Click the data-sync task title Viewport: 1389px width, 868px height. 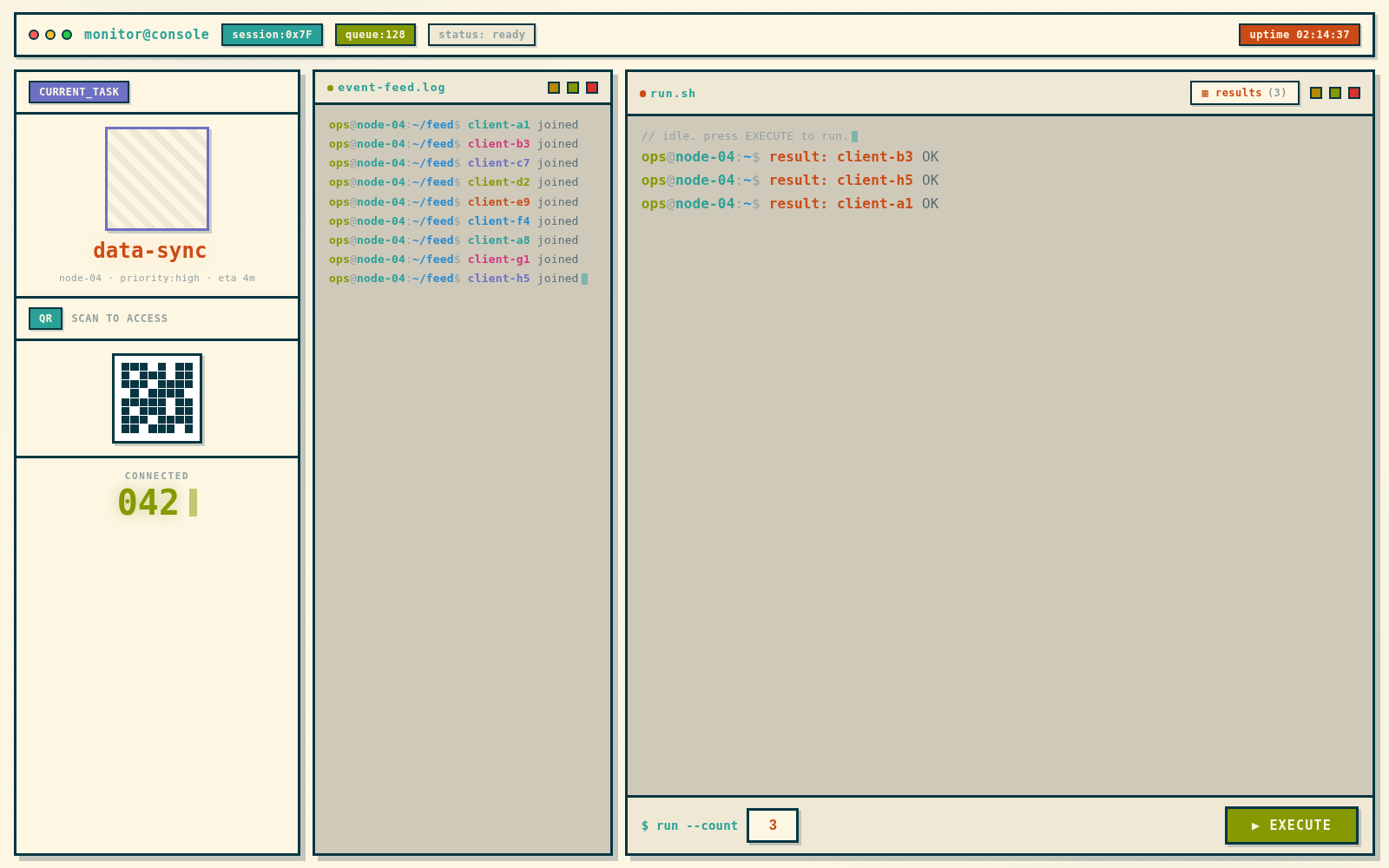click(x=150, y=251)
